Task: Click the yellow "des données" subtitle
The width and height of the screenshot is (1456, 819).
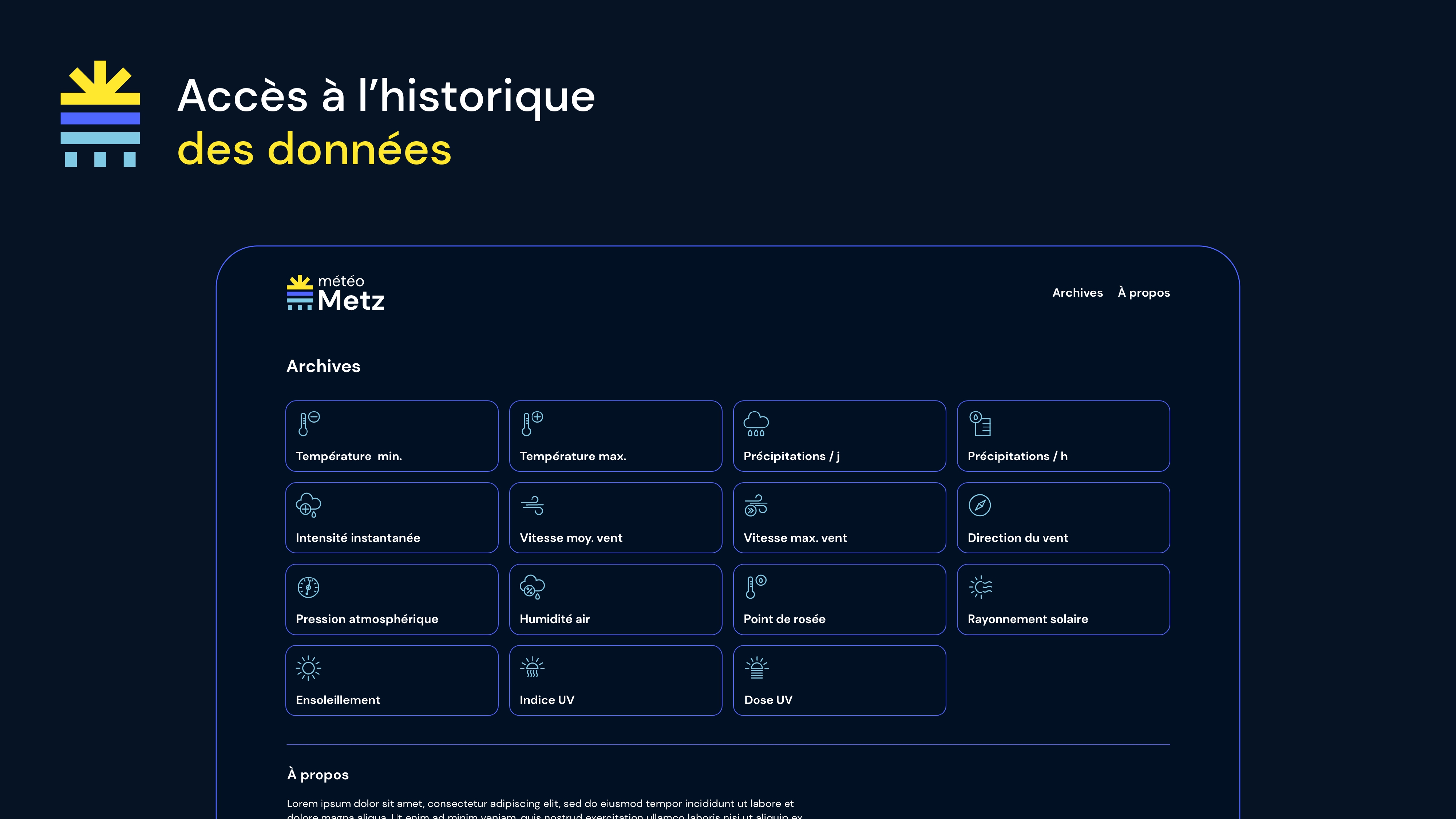Action: point(314,149)
